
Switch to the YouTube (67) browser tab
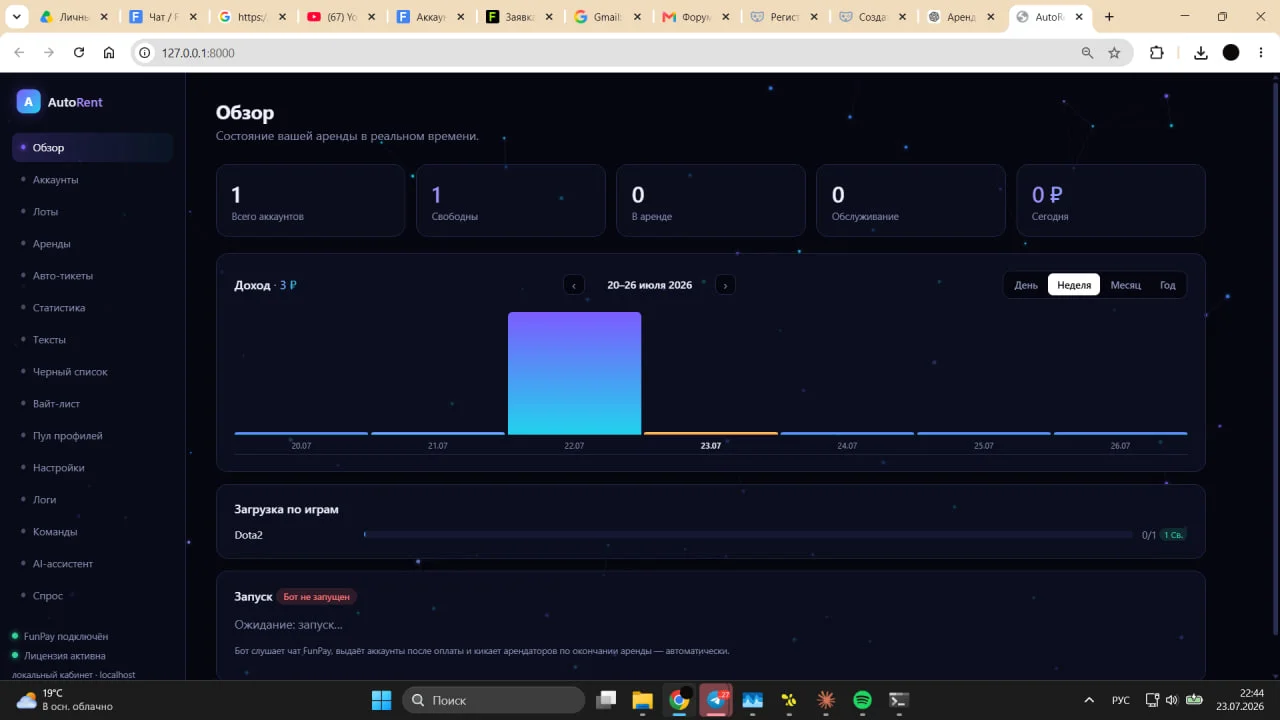point(342,17)
